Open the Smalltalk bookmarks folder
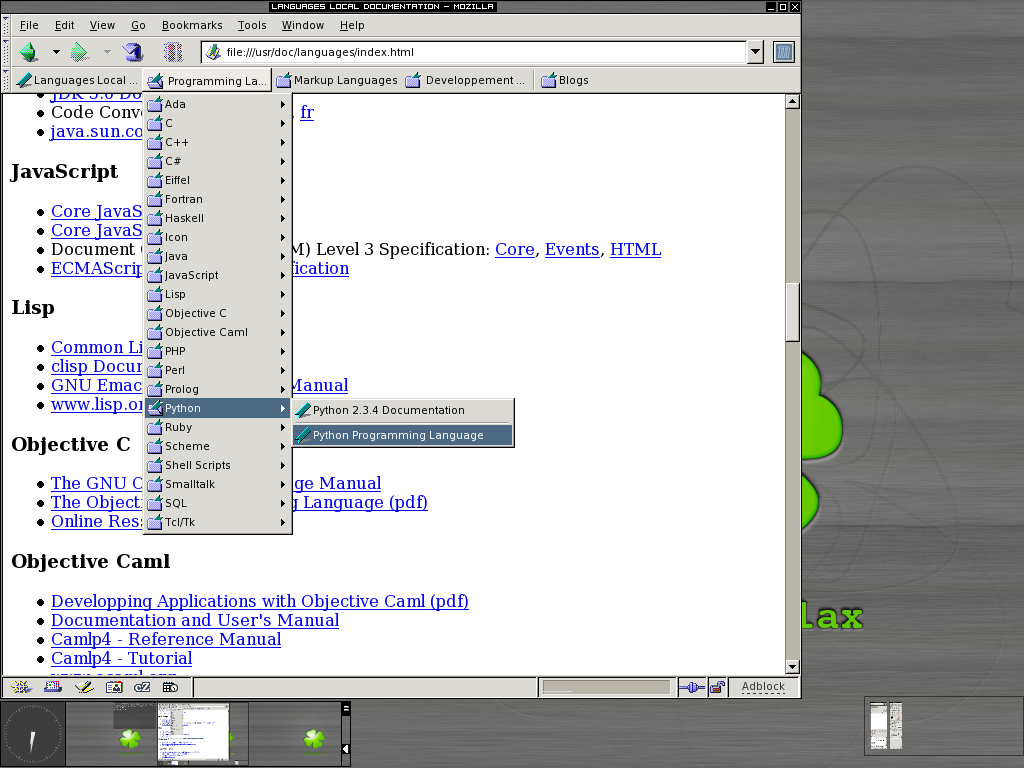Screen dimensions: 1024x768 (217, 484)
